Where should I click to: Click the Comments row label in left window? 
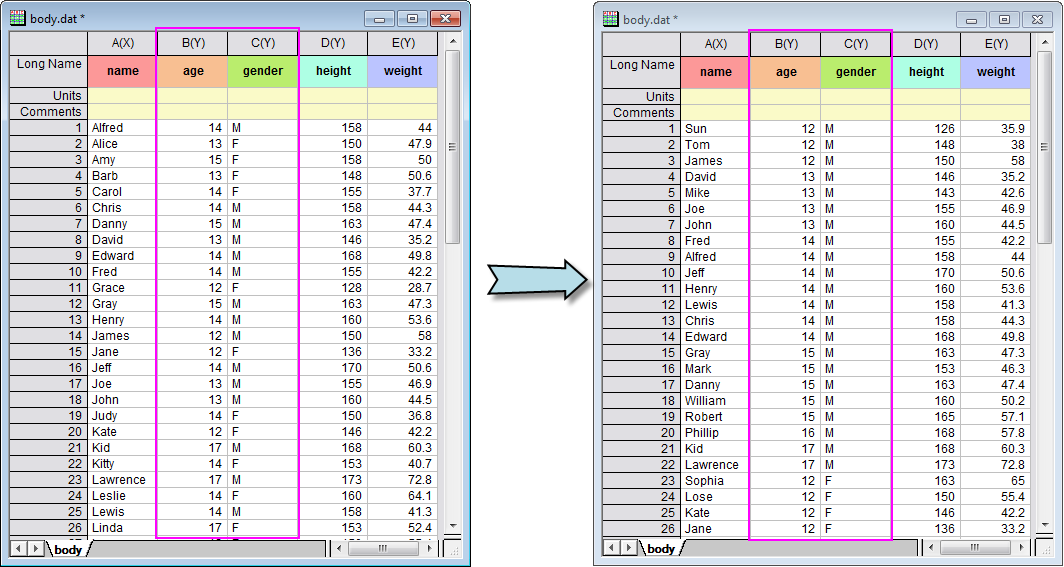point(48,112)
